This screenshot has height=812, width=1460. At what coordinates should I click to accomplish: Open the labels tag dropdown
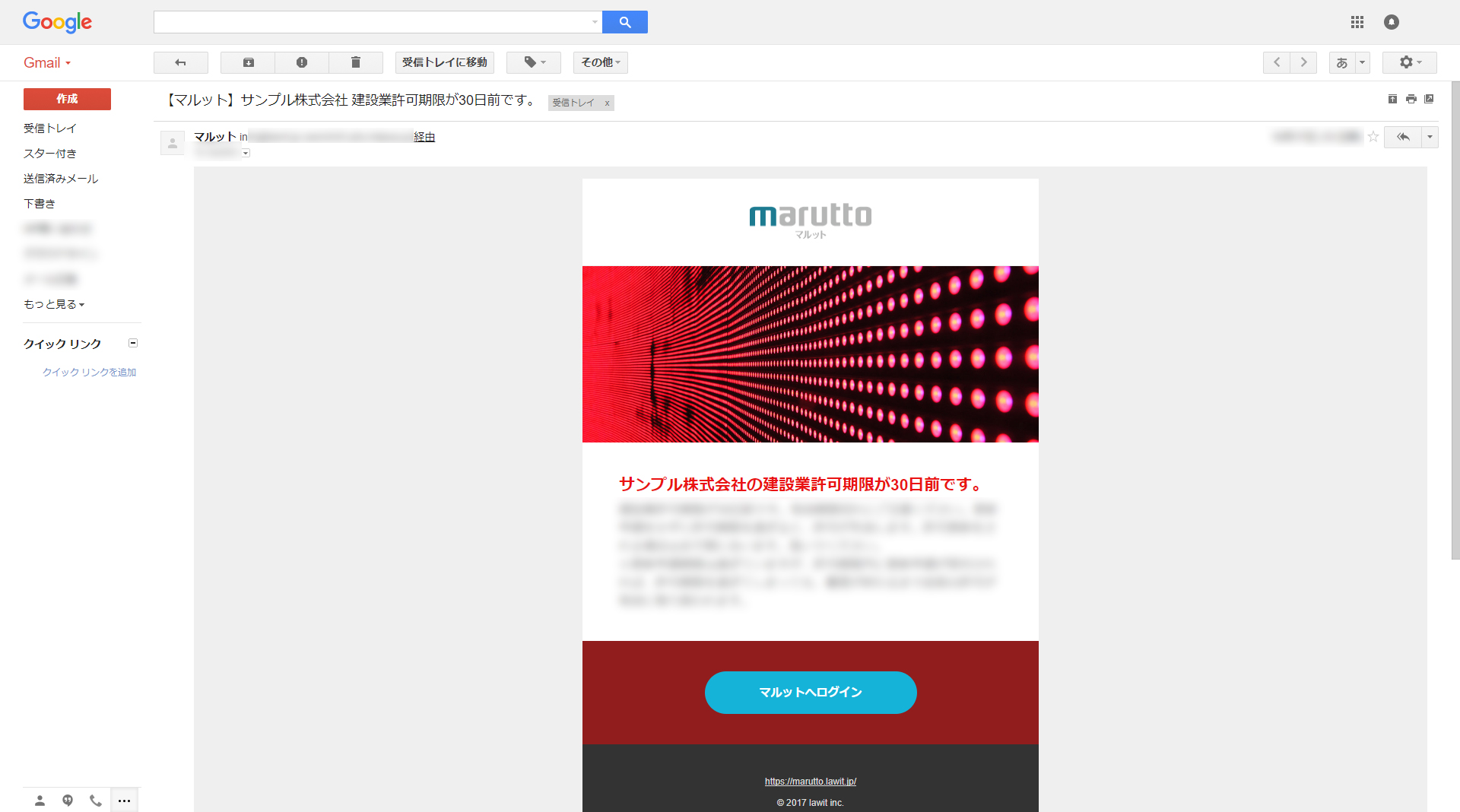point(534,62)
